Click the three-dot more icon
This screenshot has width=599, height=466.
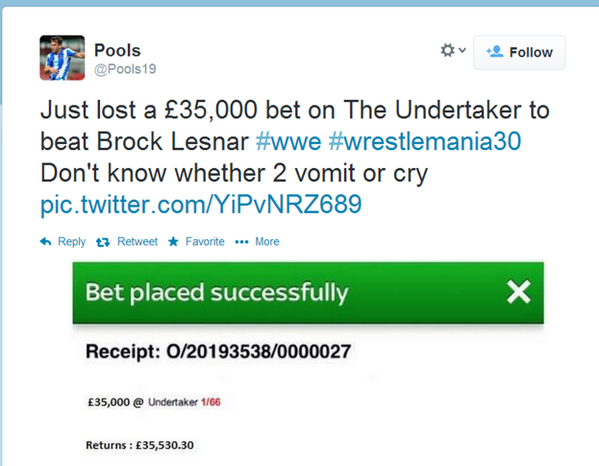pos(242,242)
